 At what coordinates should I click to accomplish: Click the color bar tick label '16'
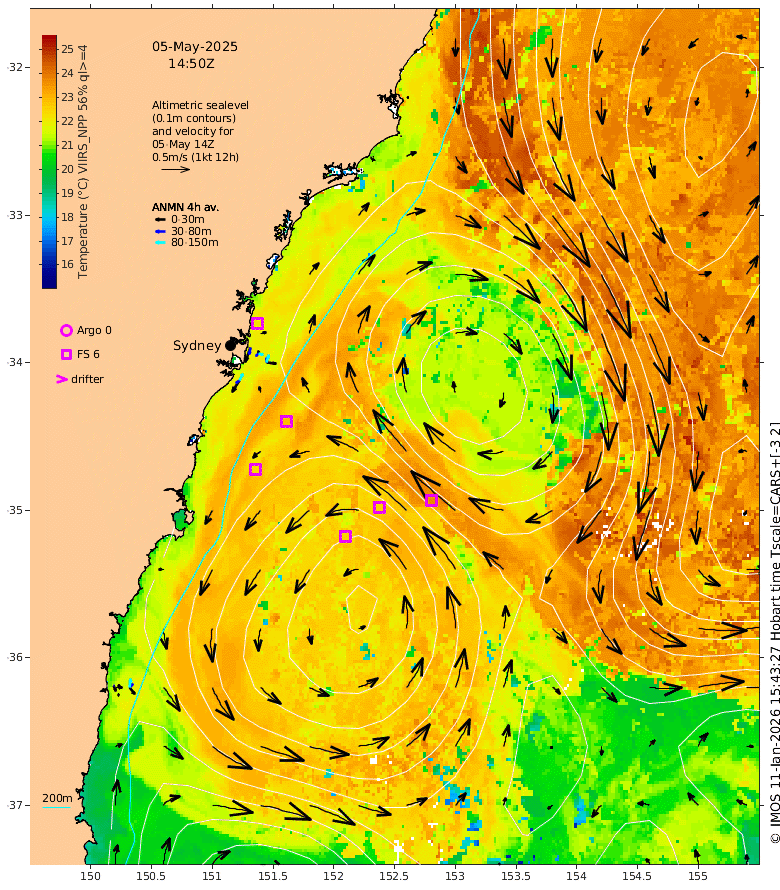68,264
